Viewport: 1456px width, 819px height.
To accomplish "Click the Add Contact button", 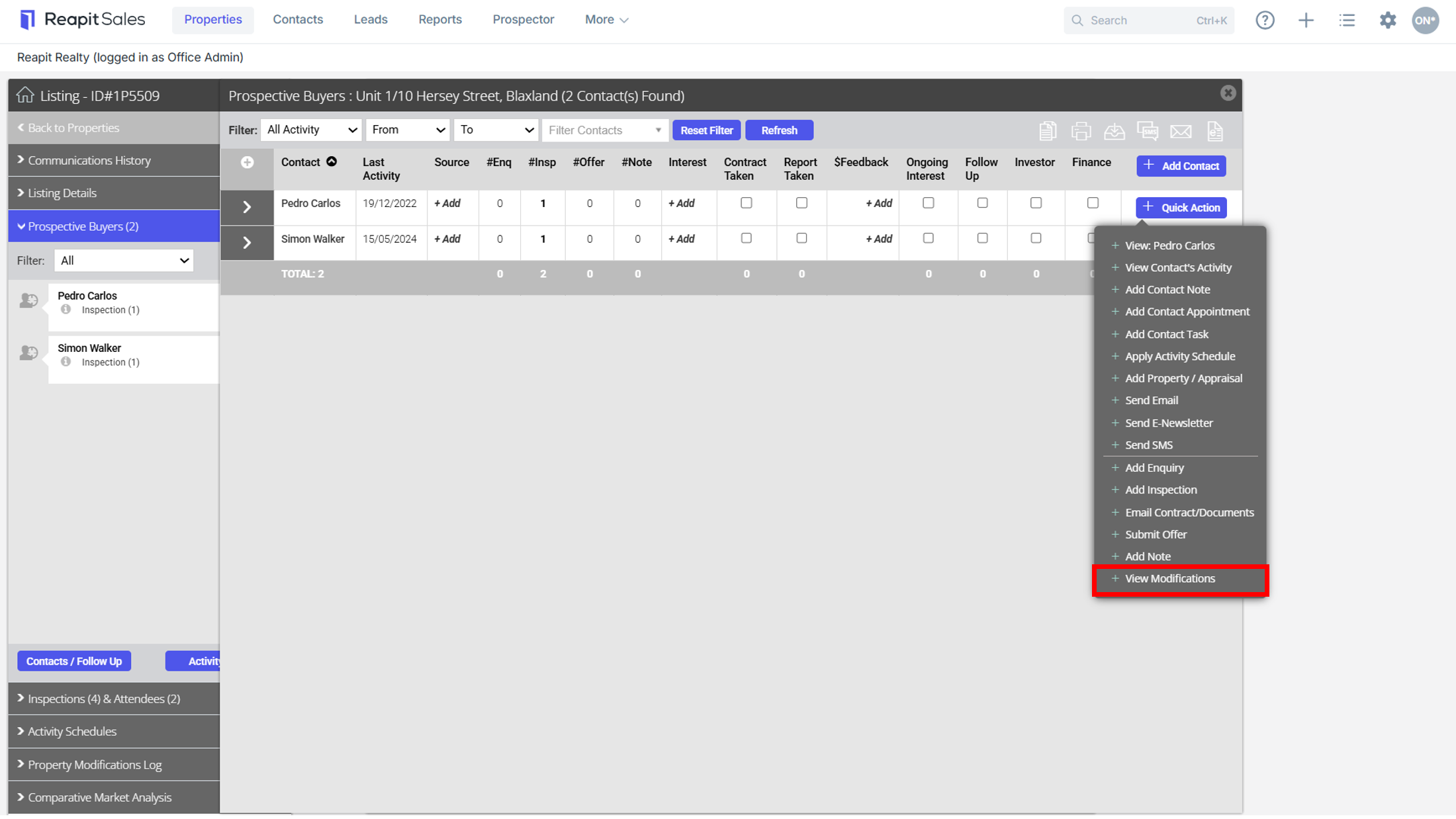I will tap(1181, 166).
